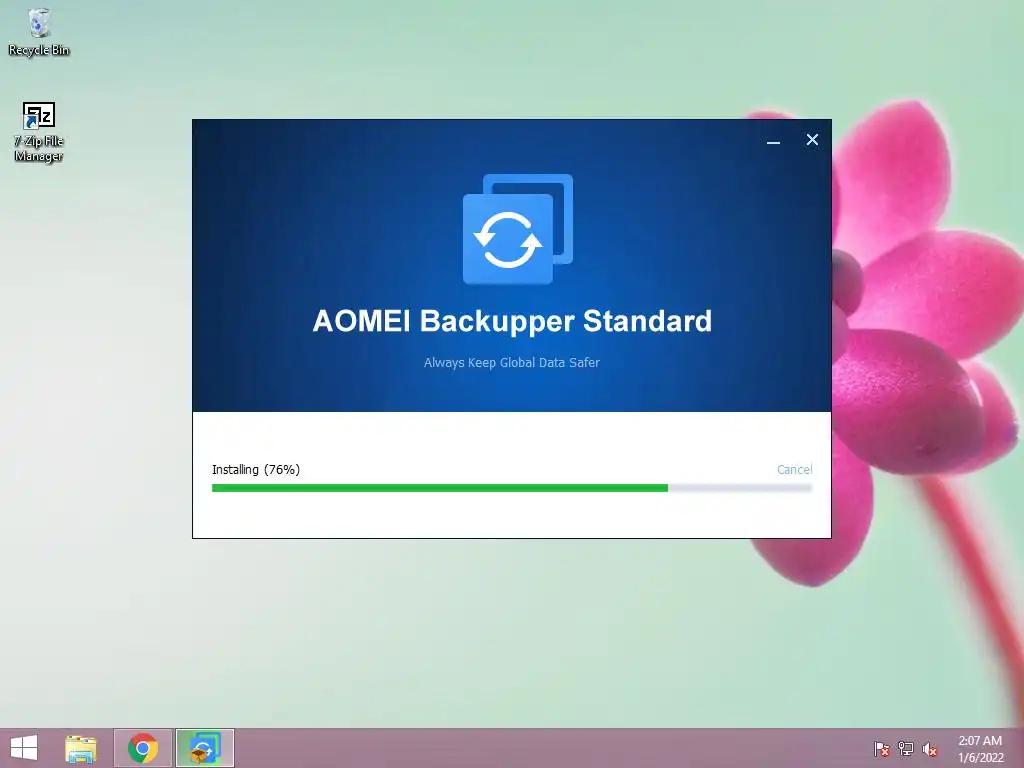
Task: Open File Explorer from the taskbar
Action: pyautogui.click(x=81, y=748)
